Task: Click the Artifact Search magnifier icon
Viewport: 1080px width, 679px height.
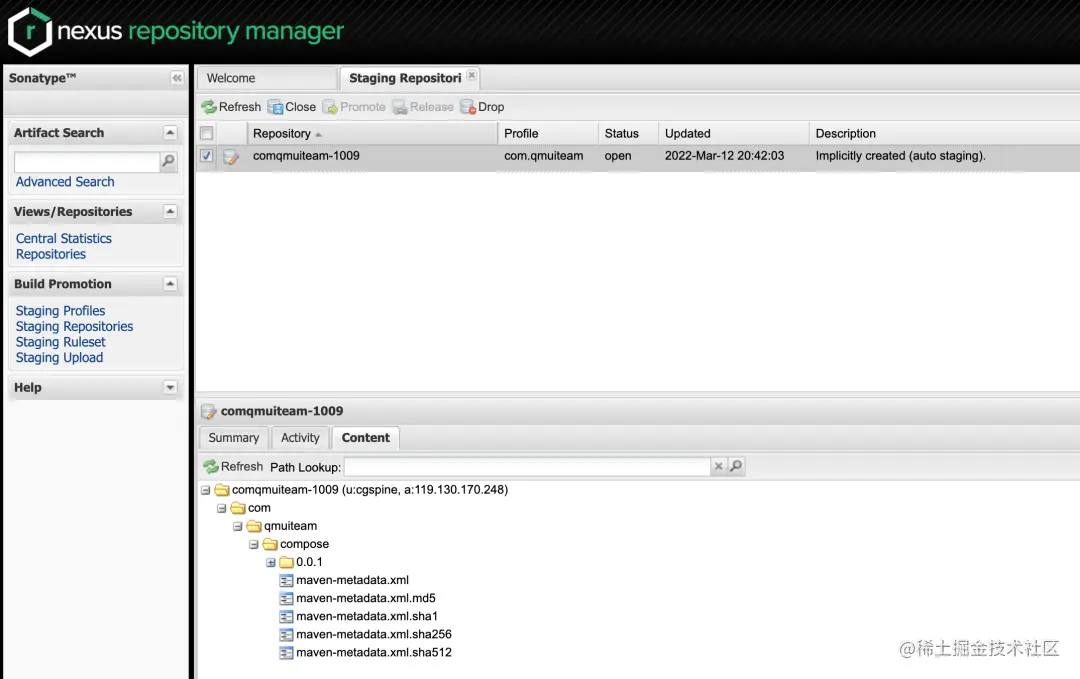Action: (x=168, y=161)
